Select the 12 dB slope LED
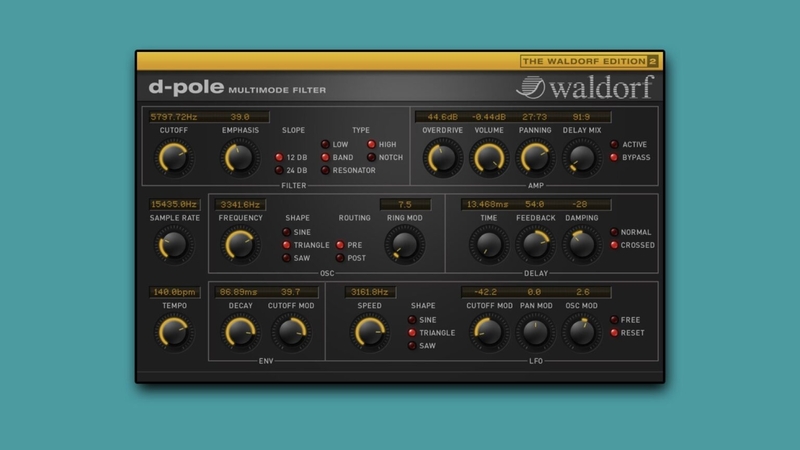 (279, 157)
